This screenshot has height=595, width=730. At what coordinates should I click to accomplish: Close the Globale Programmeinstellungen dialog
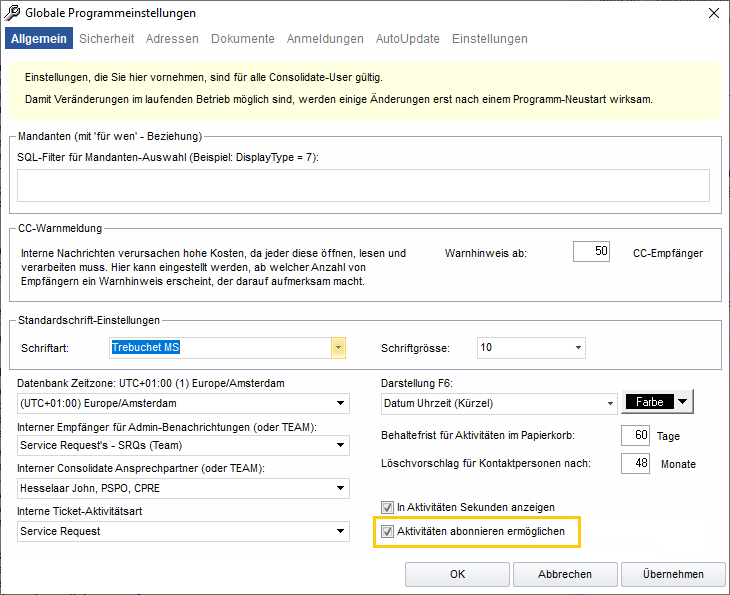point(712,14)
